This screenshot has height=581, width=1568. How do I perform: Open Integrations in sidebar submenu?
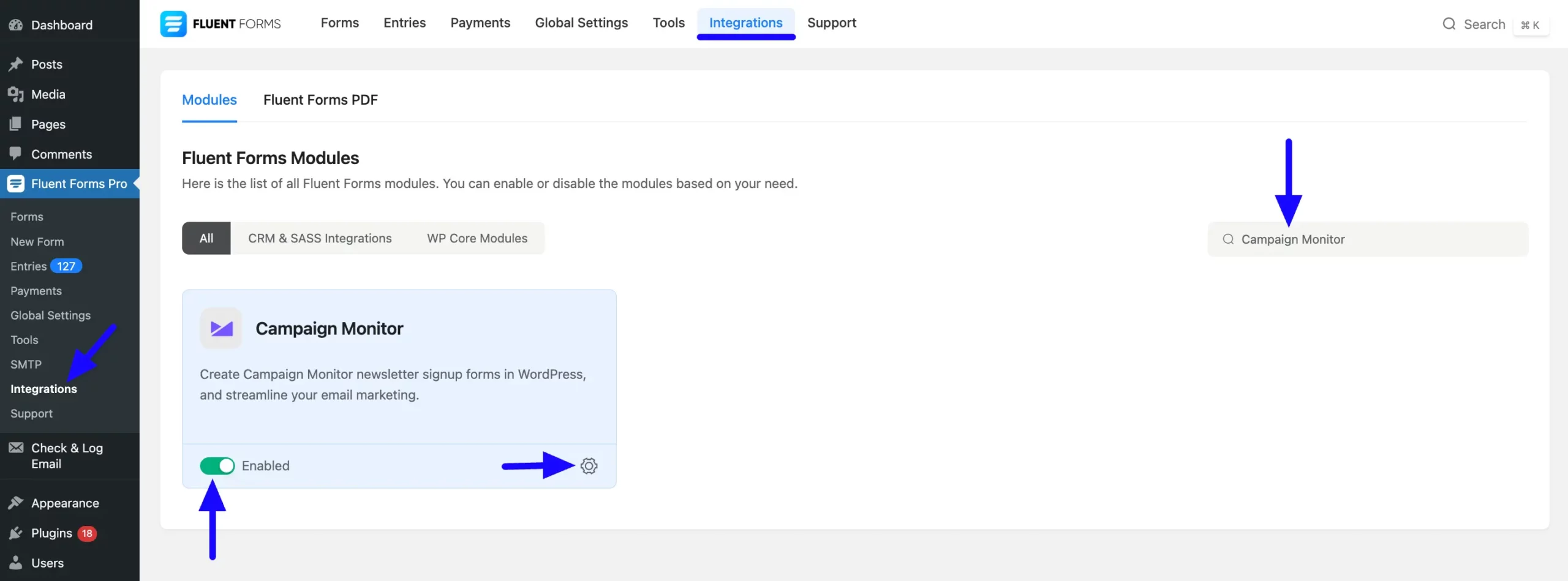(x=43, y=389)
